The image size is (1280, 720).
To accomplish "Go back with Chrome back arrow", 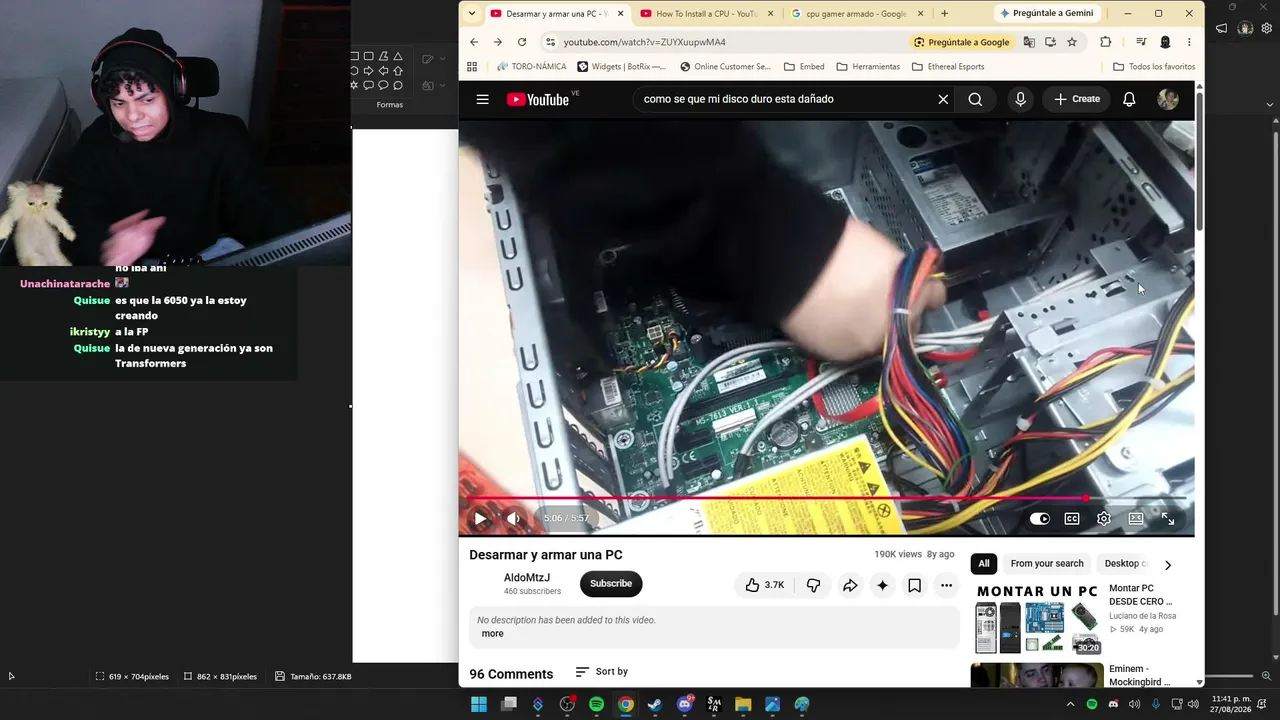I will 474,42.
